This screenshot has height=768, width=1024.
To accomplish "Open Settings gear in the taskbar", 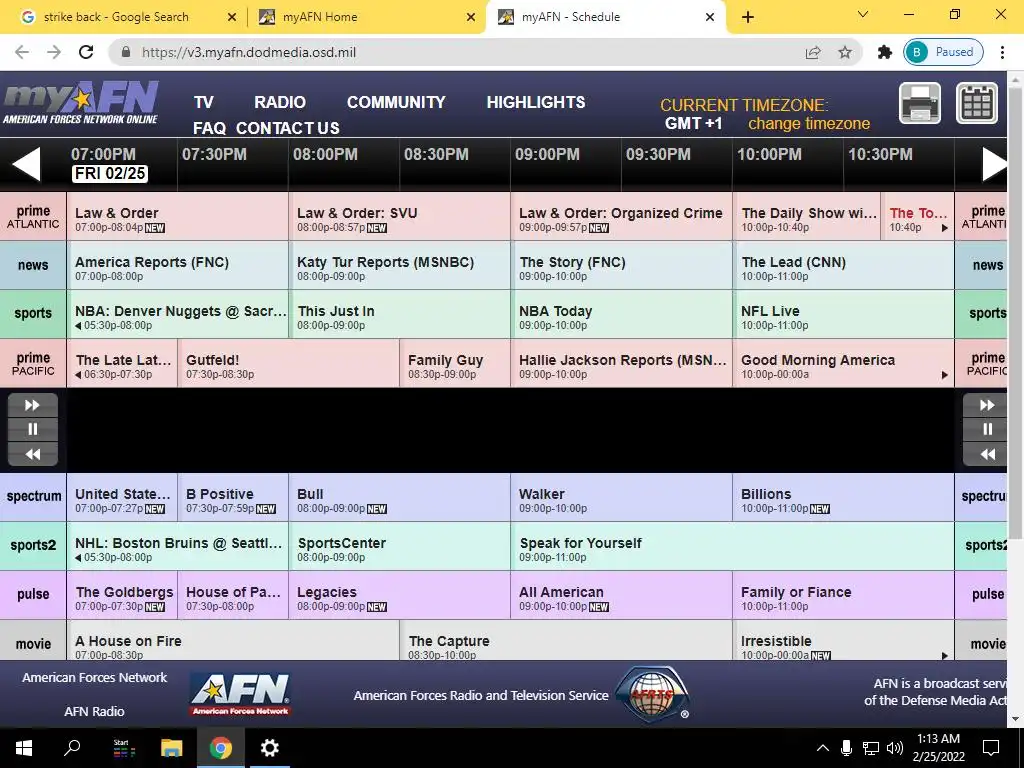I will [x=270, y=748].
